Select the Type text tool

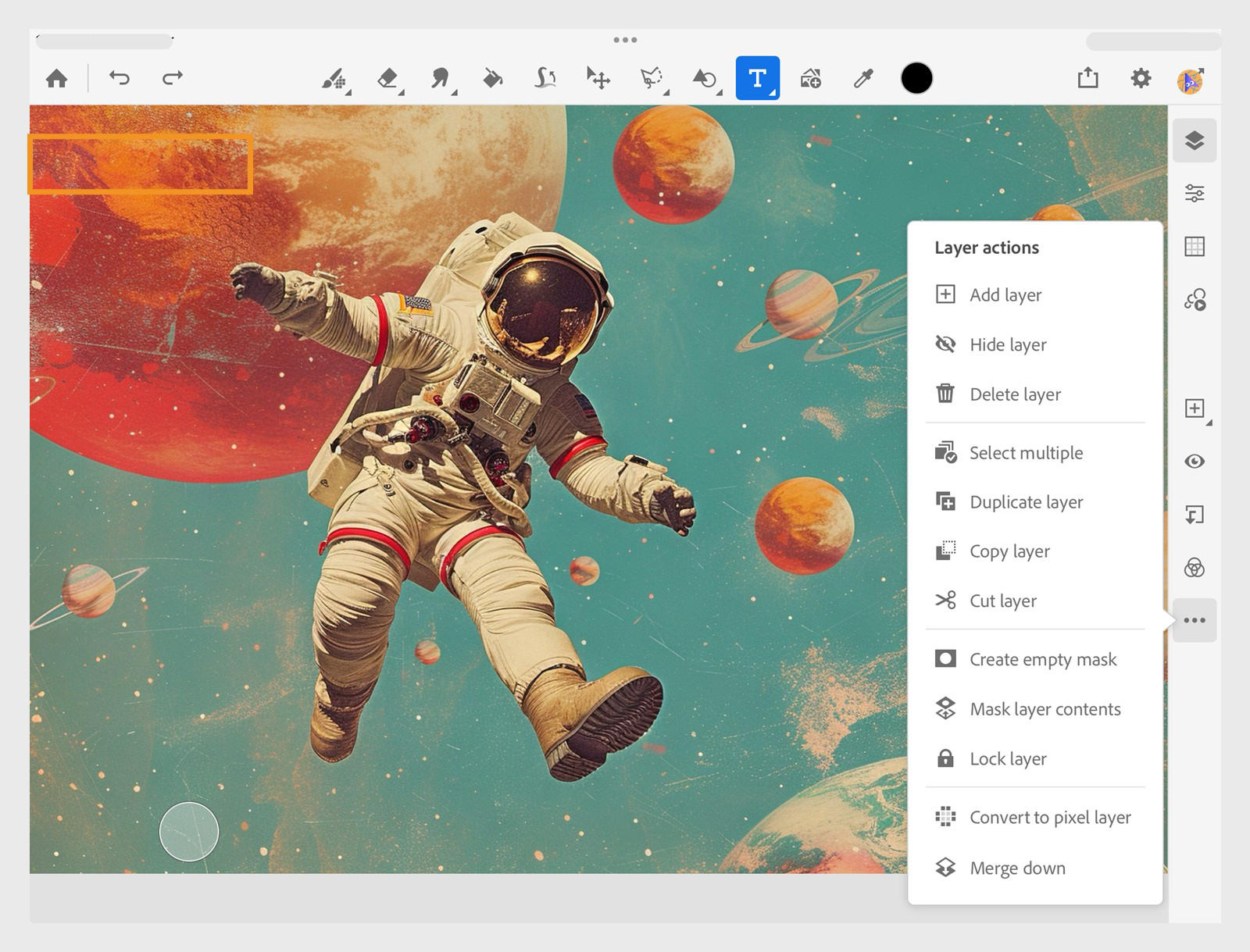point(757,78)
